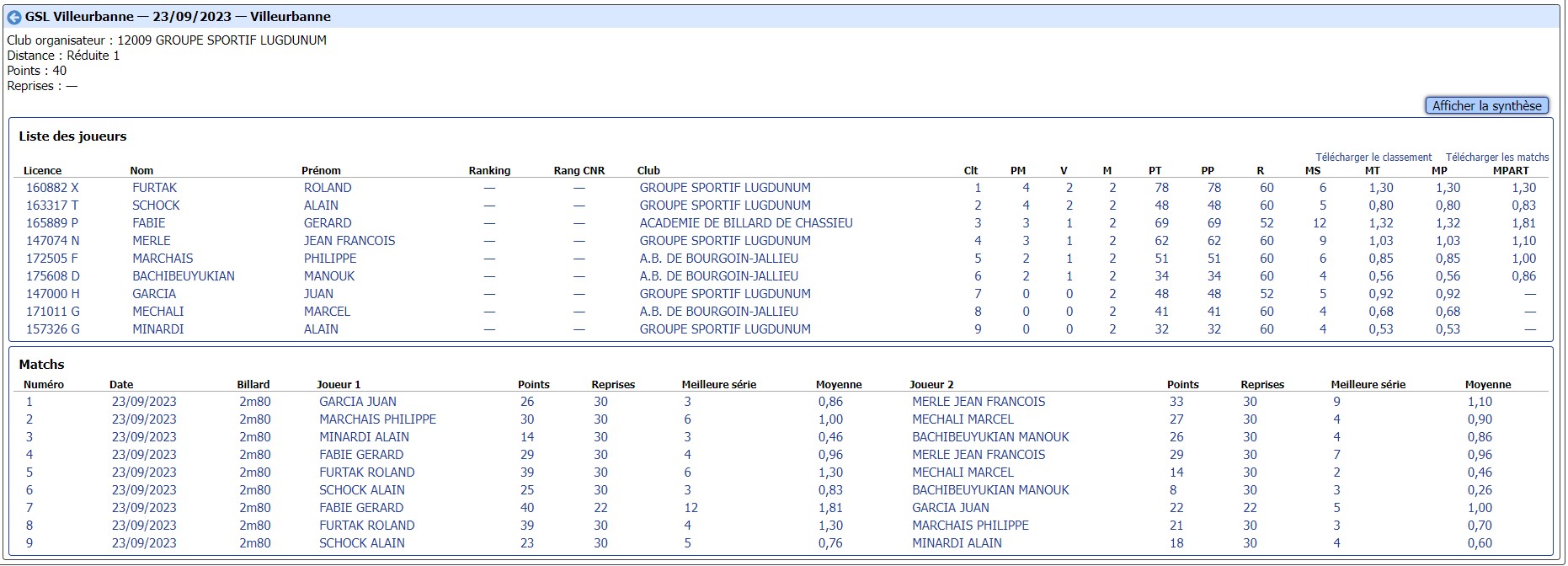Click match 8 Joueur 2 MARCHAIS PHILIPPE
This screenshot has height=566, width=1568.
pos(970,526)
